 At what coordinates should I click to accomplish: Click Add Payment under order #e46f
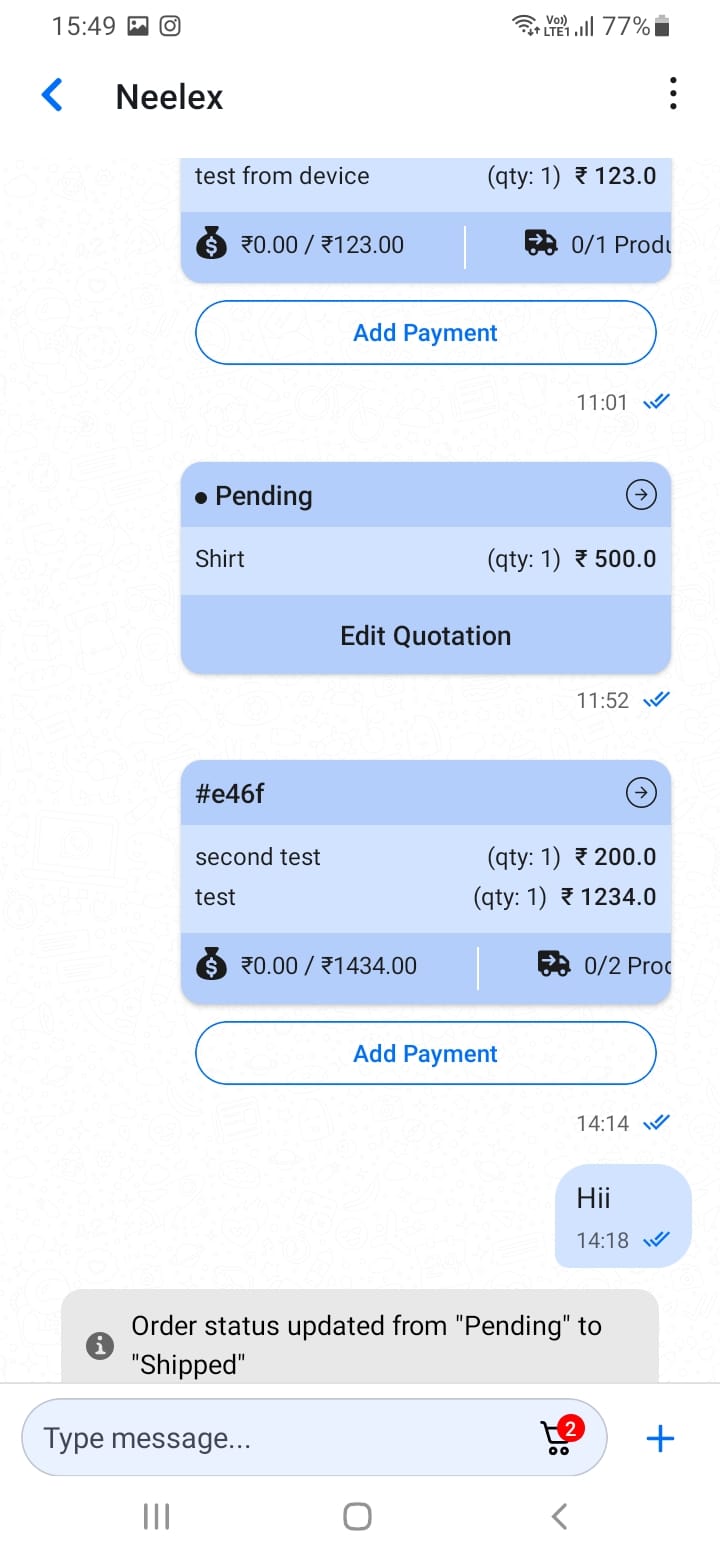click(x=425, y=1053)
